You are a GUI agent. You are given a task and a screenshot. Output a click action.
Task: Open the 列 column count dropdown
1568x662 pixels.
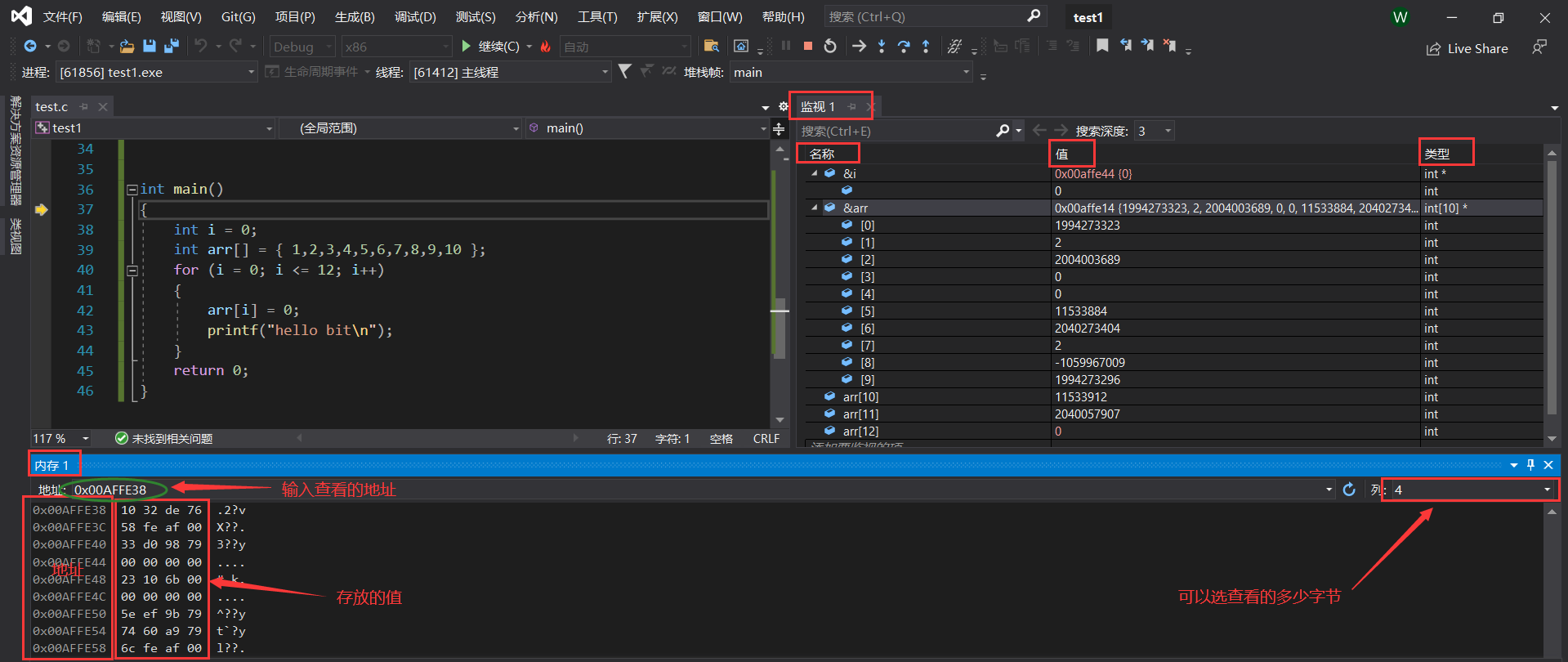coord(1472,490)
